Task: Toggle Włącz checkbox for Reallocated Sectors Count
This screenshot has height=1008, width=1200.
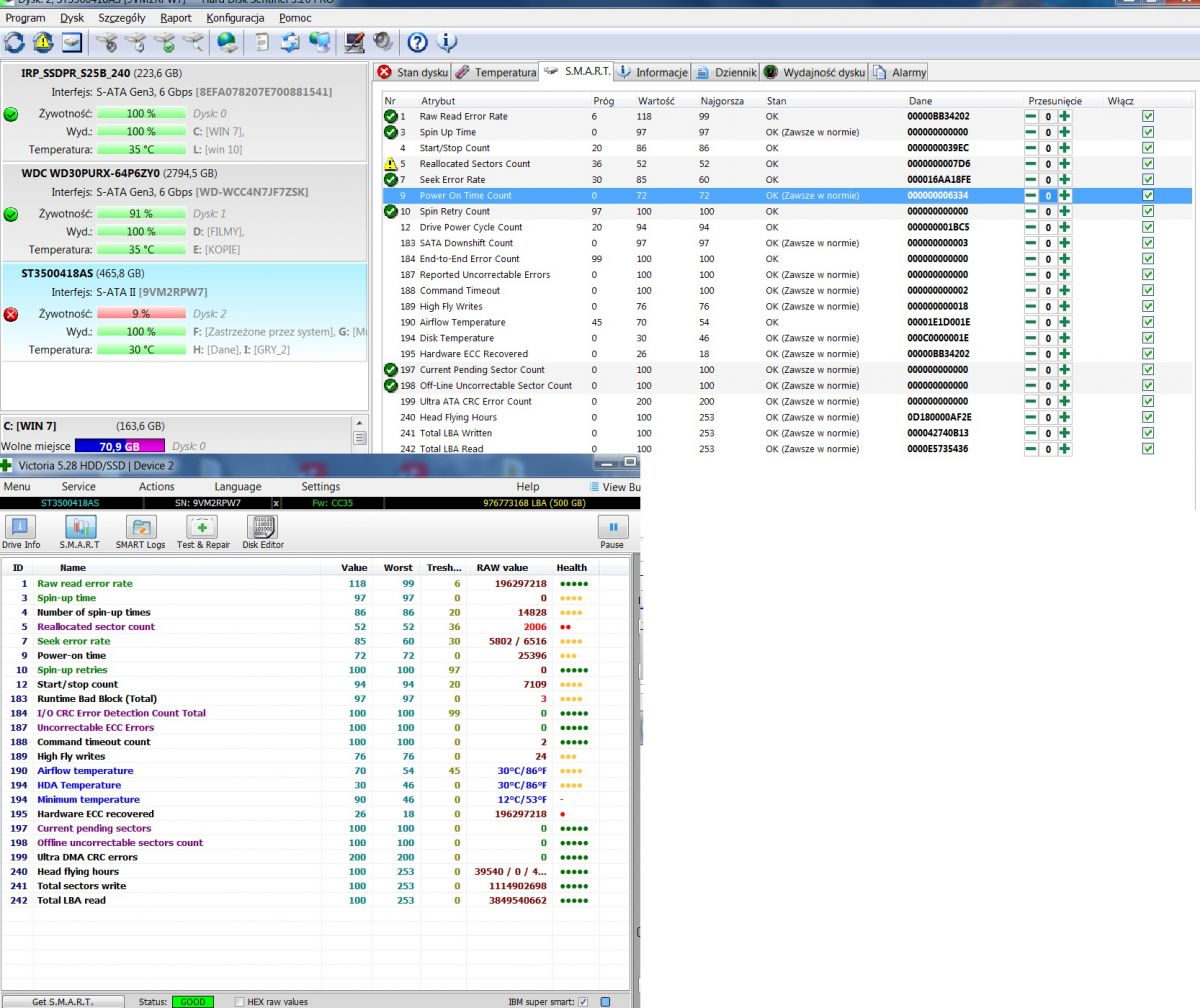Action: pyautogui.click(x=1148, y=164)
